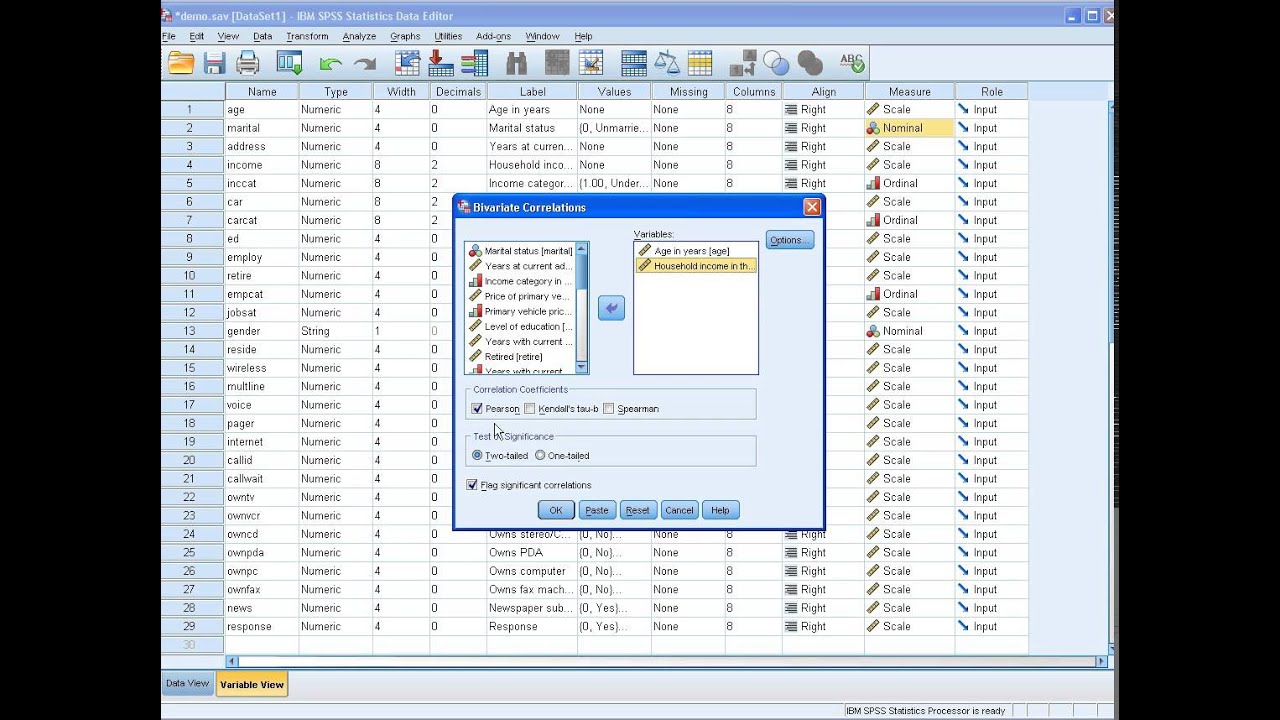Click the dialog's Help button
Image resolution: width=1280 pixels, height=720 pixels.
click(720, 510)
